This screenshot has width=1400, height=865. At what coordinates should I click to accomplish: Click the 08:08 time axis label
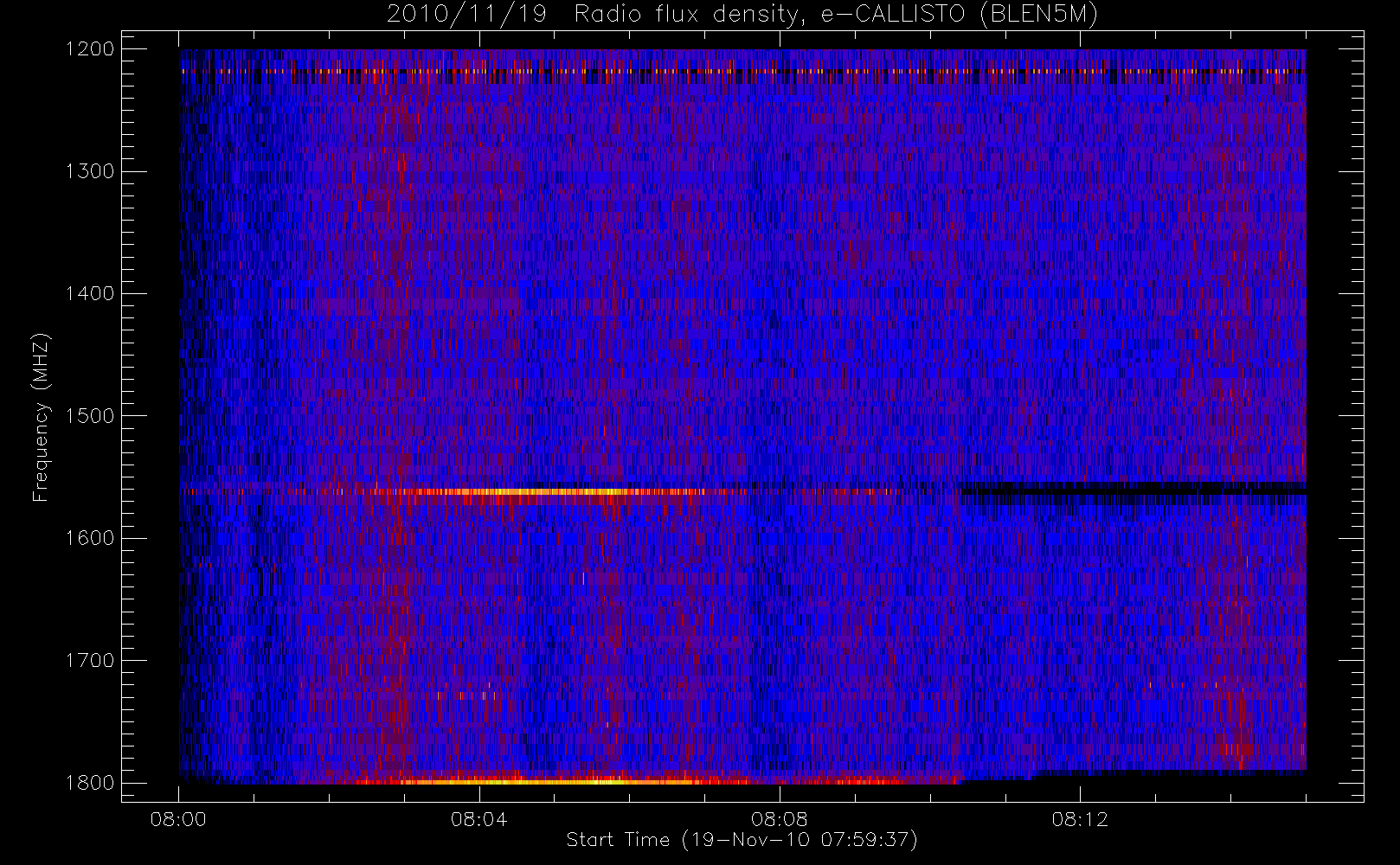(x=780, y=819)
